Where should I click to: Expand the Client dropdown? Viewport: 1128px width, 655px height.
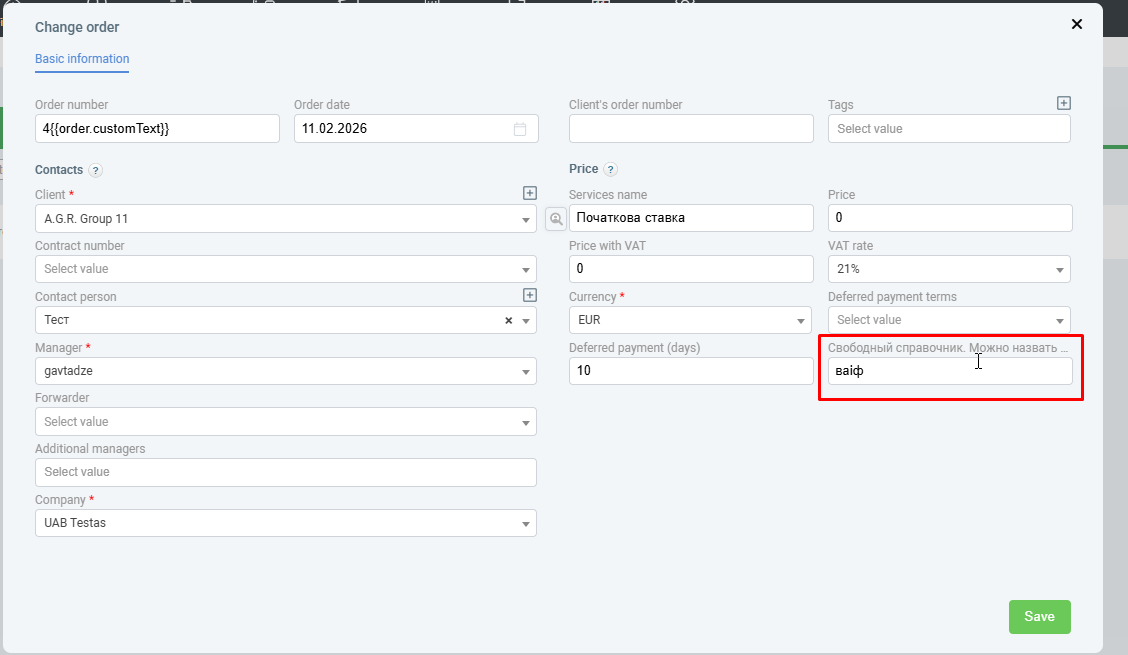(x=526, y=219)
